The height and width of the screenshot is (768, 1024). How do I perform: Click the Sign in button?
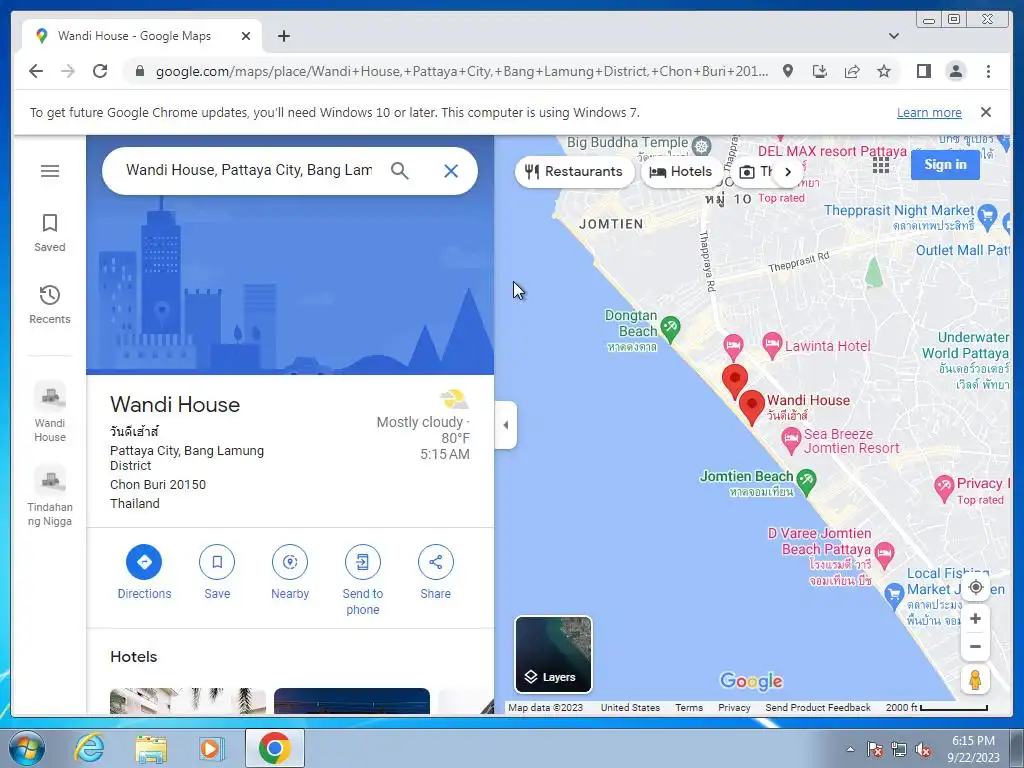coord(945,165)
